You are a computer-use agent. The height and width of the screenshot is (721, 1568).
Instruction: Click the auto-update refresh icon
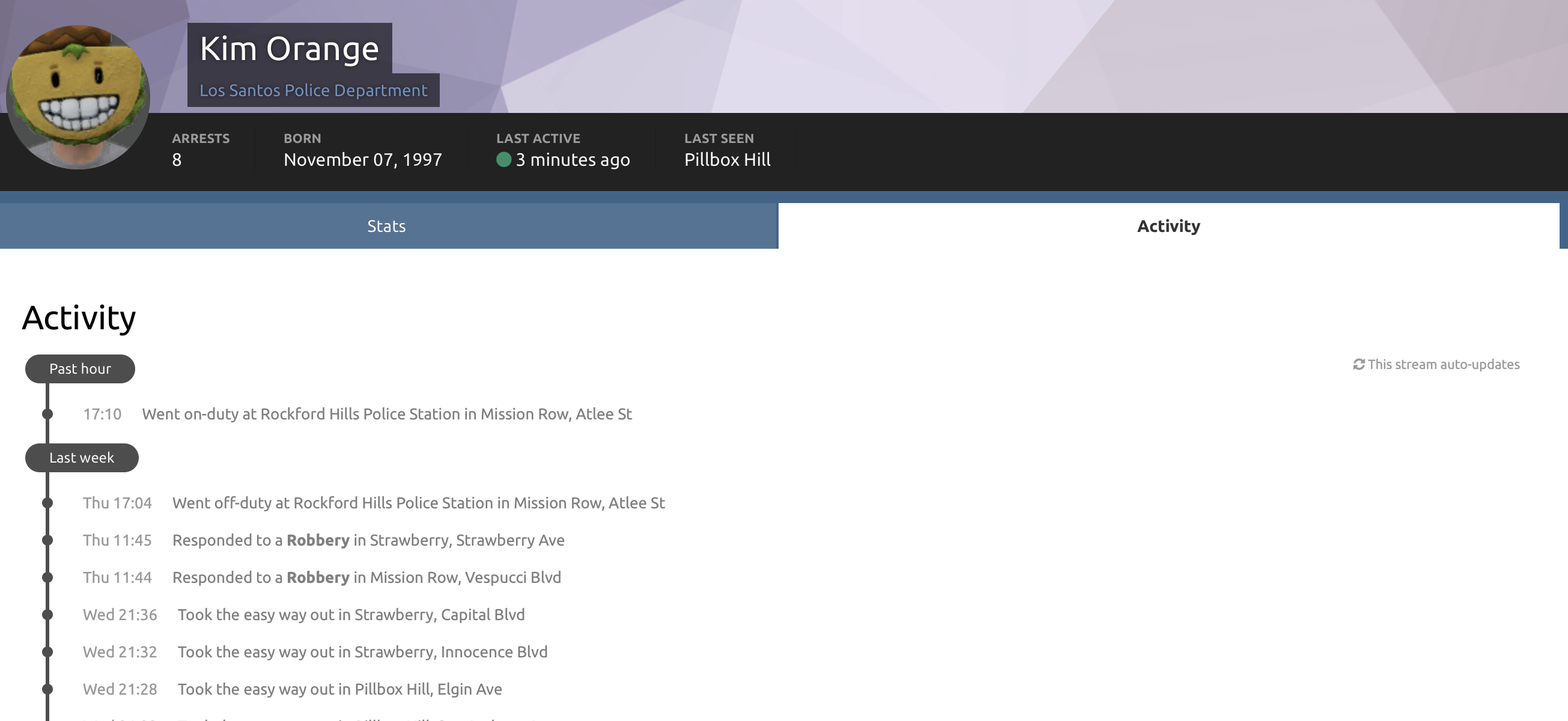(1358, 364)
